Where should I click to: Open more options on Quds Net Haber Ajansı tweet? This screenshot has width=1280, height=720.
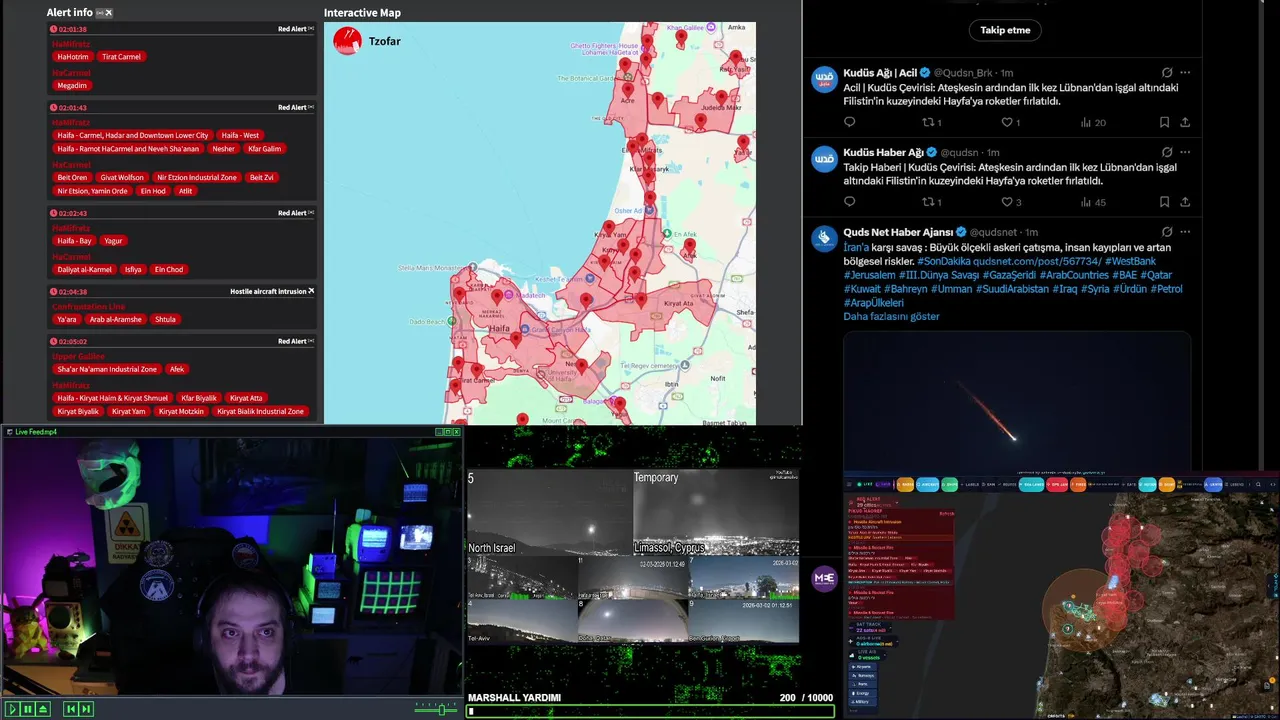coord(1185,232)
